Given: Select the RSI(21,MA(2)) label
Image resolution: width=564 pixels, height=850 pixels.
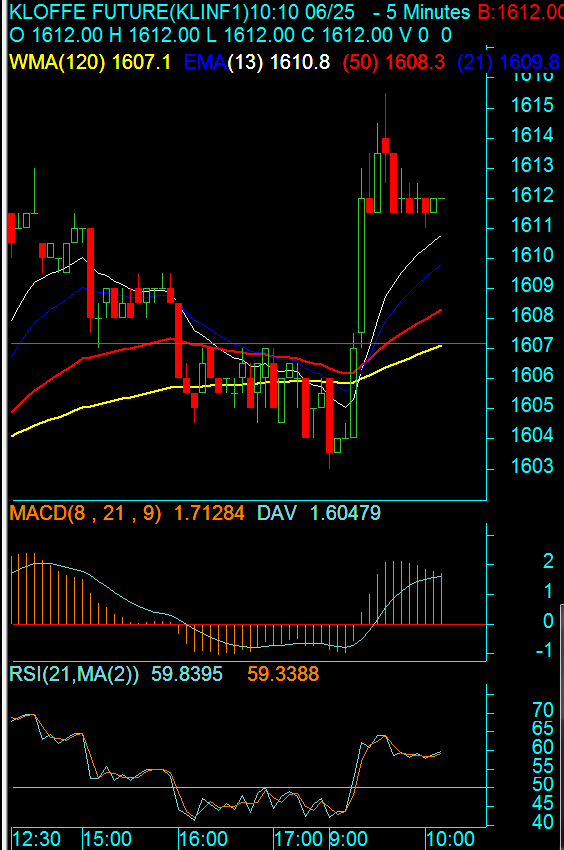Looking at the screenshot, I should pos(74,674).
